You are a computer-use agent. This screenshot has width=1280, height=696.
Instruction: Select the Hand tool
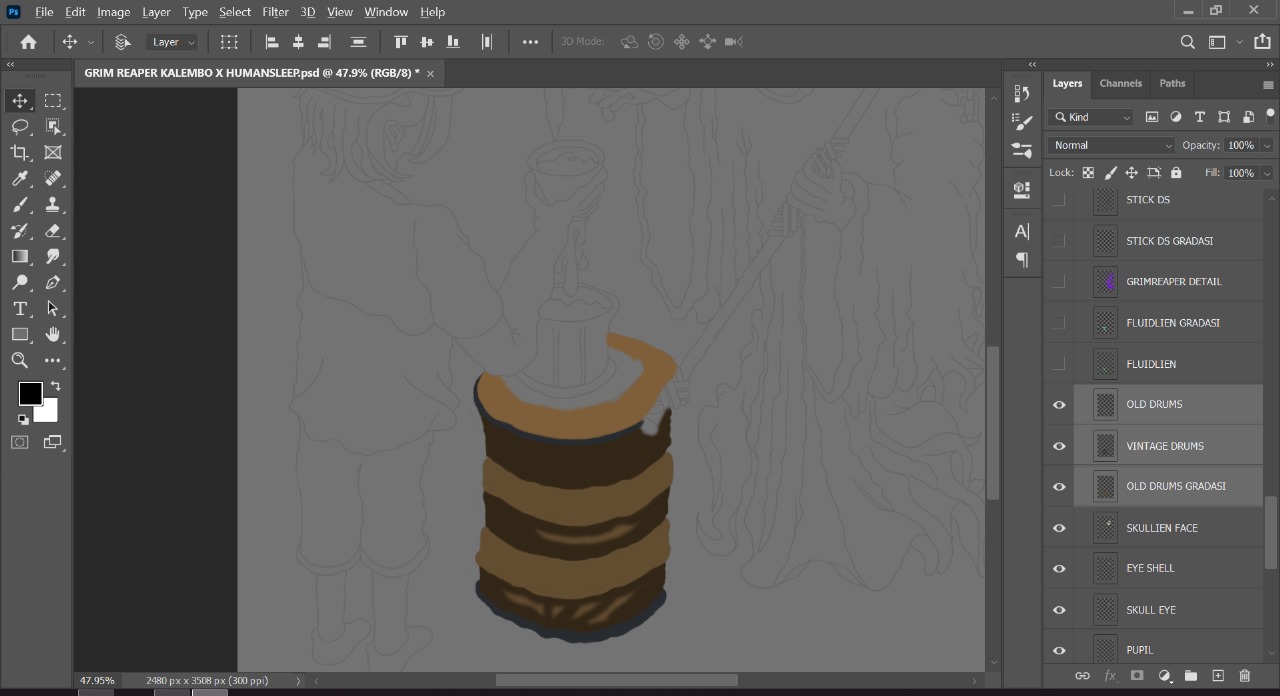(53, 335)
